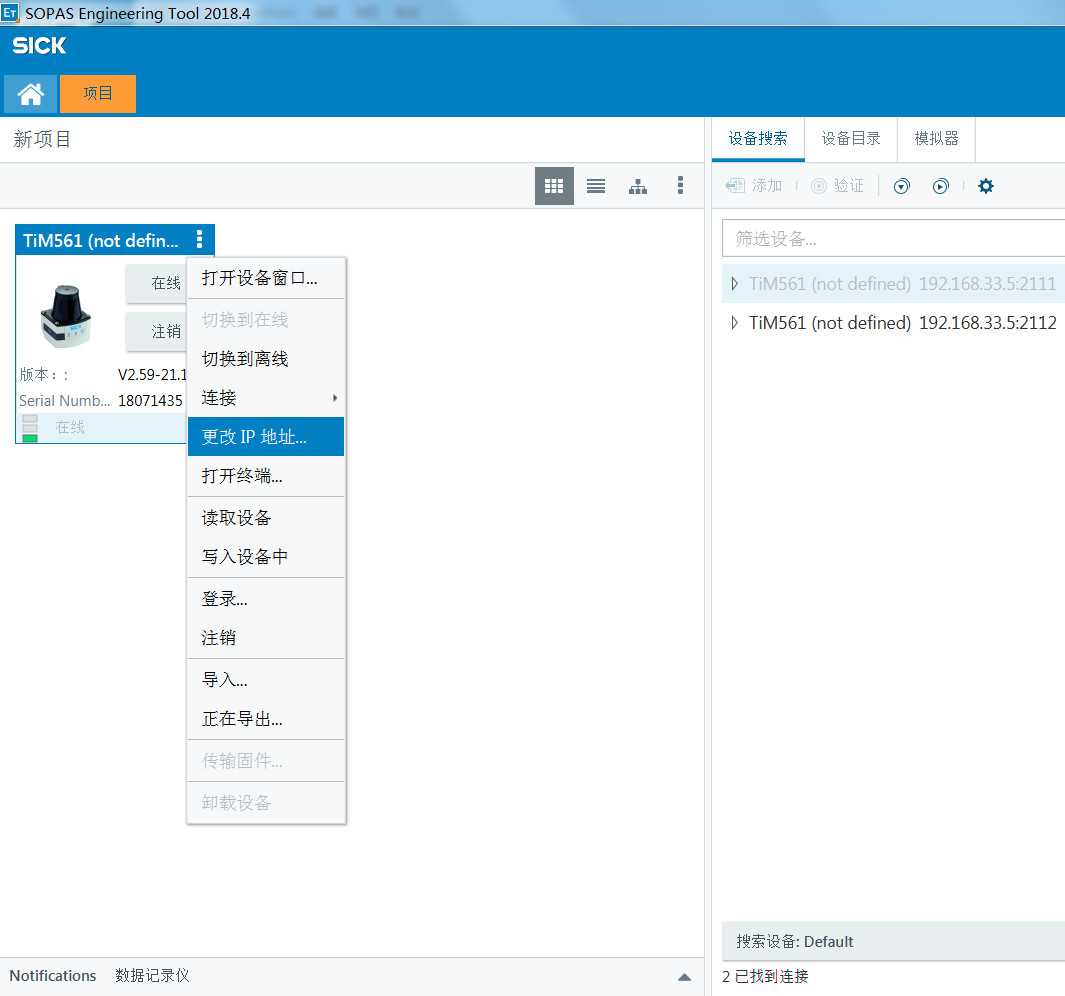Select 写入设备中 menu entry
Screen dimensions: 1065x996
(x=266, y=556)
